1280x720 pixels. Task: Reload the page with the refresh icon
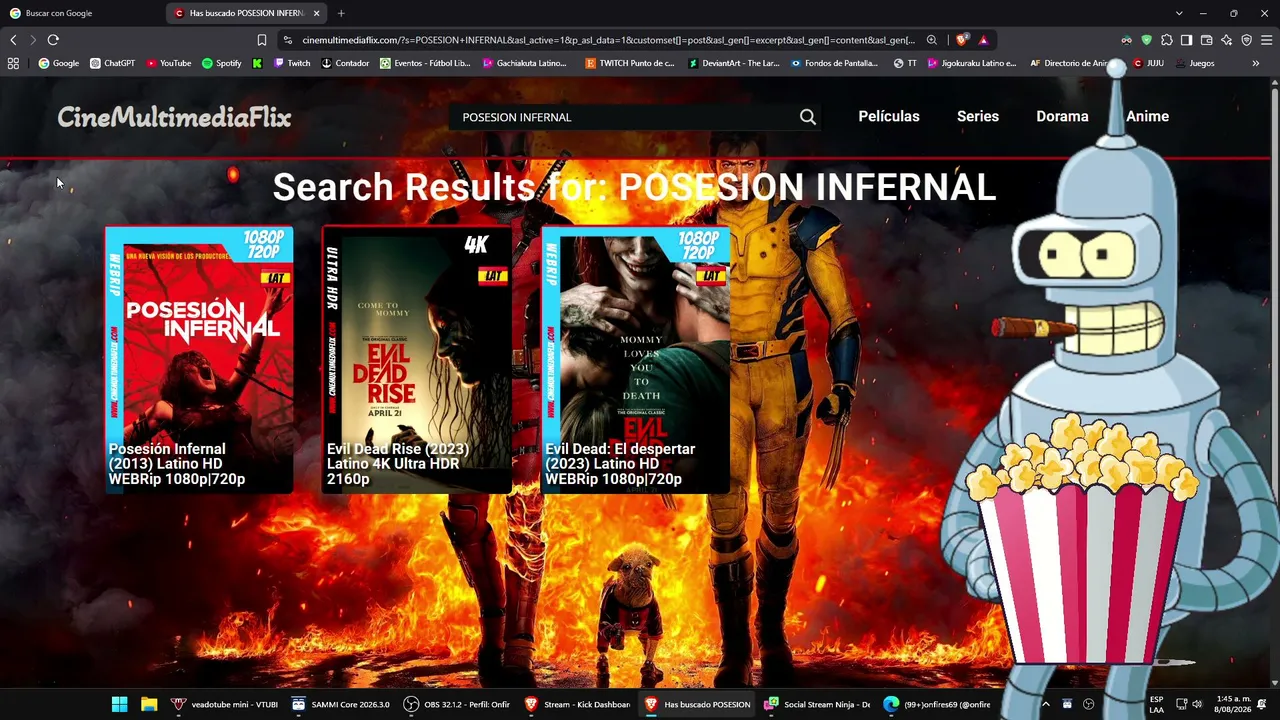click(x=53, y=40)
